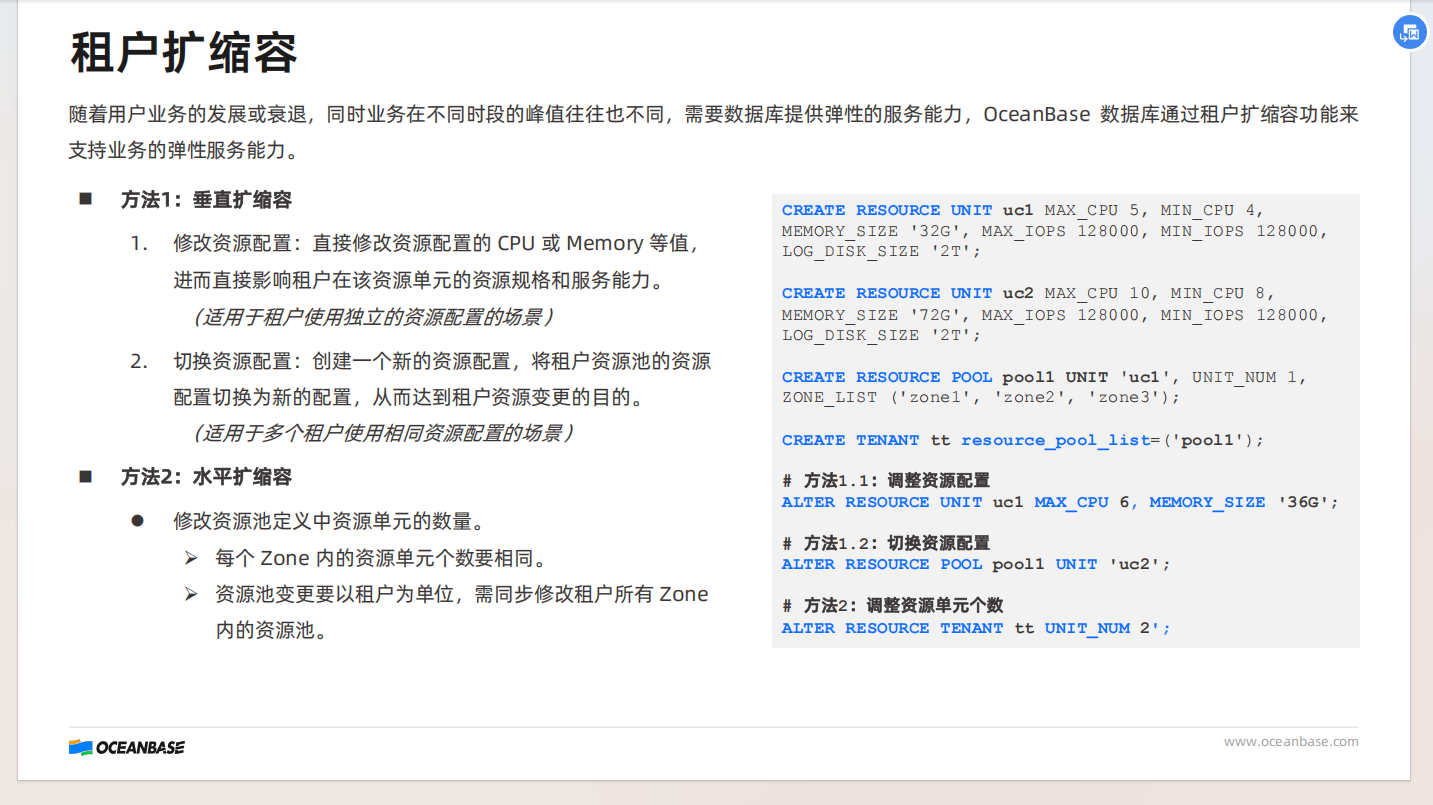Click code line CREATE TENANT tt resource_pool_list
Viewport: 1433px width, 805px height.
(1023, 440)
